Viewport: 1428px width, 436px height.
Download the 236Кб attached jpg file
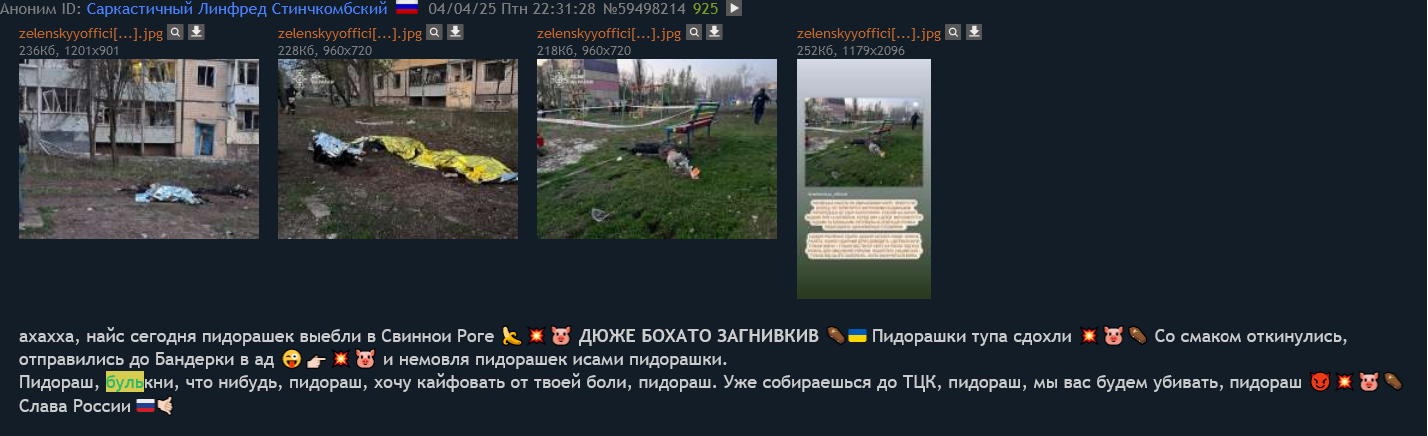(x=196, y=32)
